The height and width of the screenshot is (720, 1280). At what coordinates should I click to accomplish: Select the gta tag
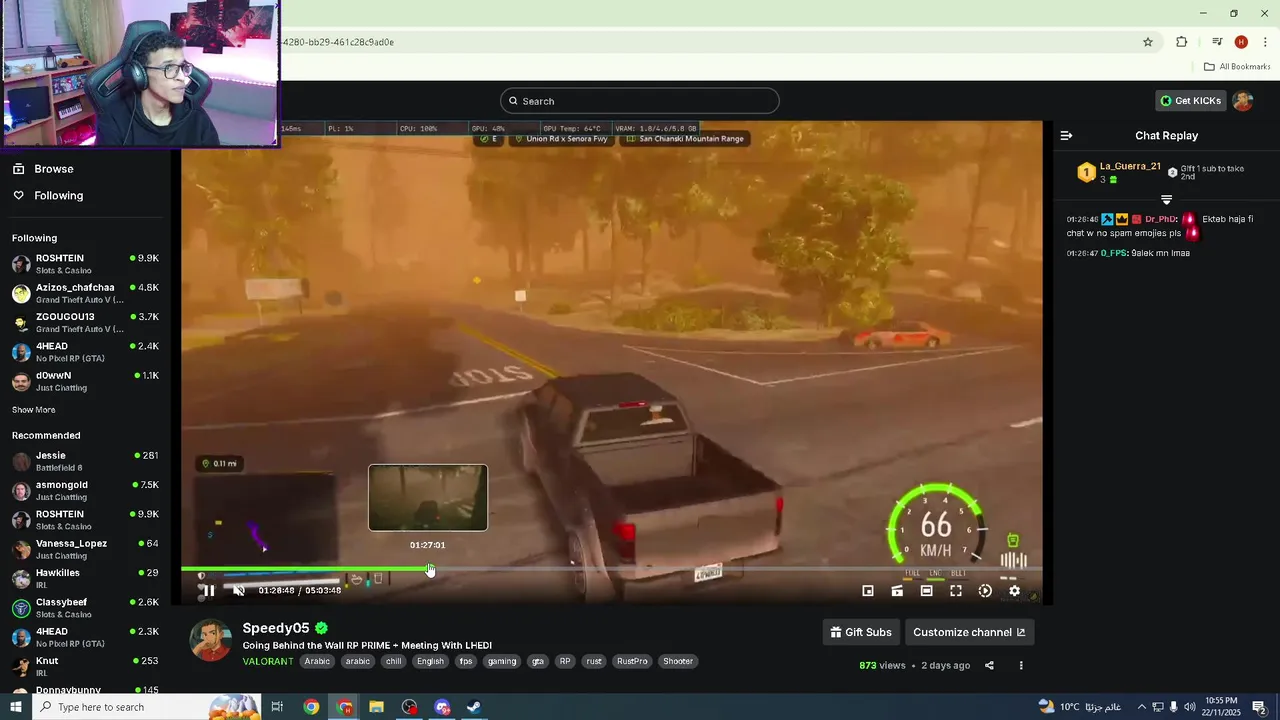[x=538, y=661]
